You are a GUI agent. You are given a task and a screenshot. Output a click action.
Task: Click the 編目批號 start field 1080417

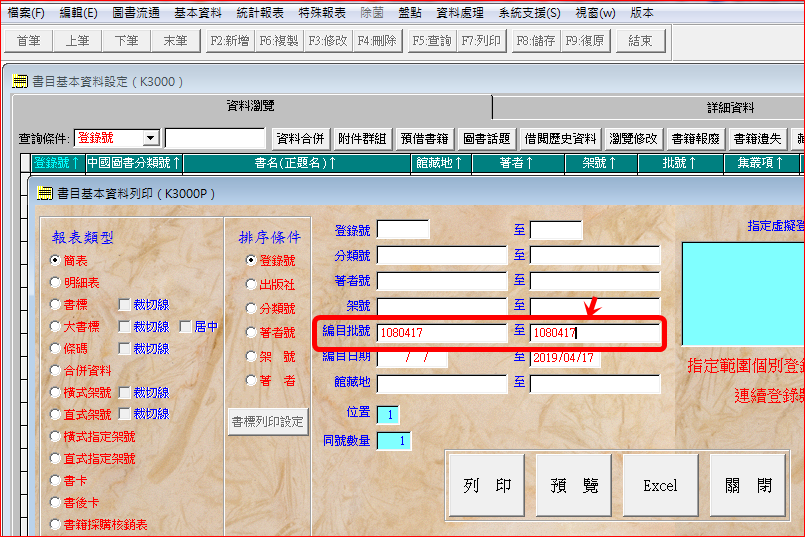(442, 333)
